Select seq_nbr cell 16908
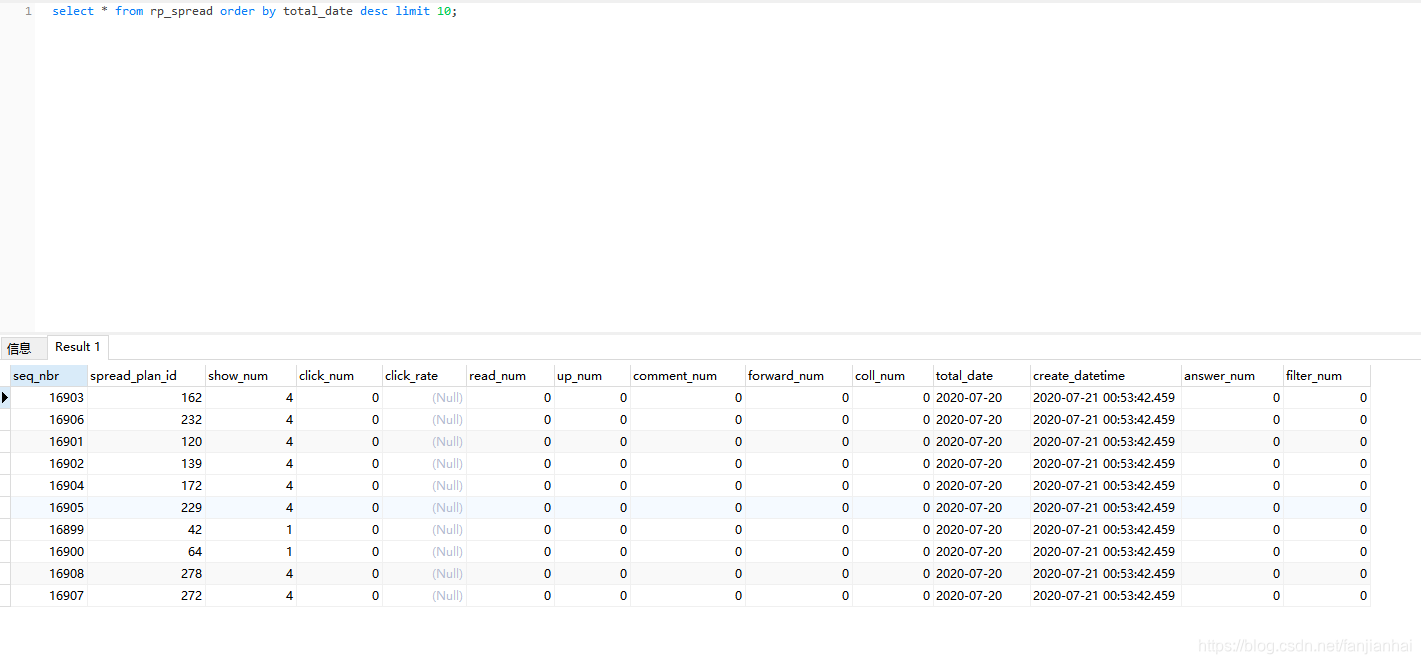The height and width of the screenshot is (664, 1421). (x=49, y=574)
